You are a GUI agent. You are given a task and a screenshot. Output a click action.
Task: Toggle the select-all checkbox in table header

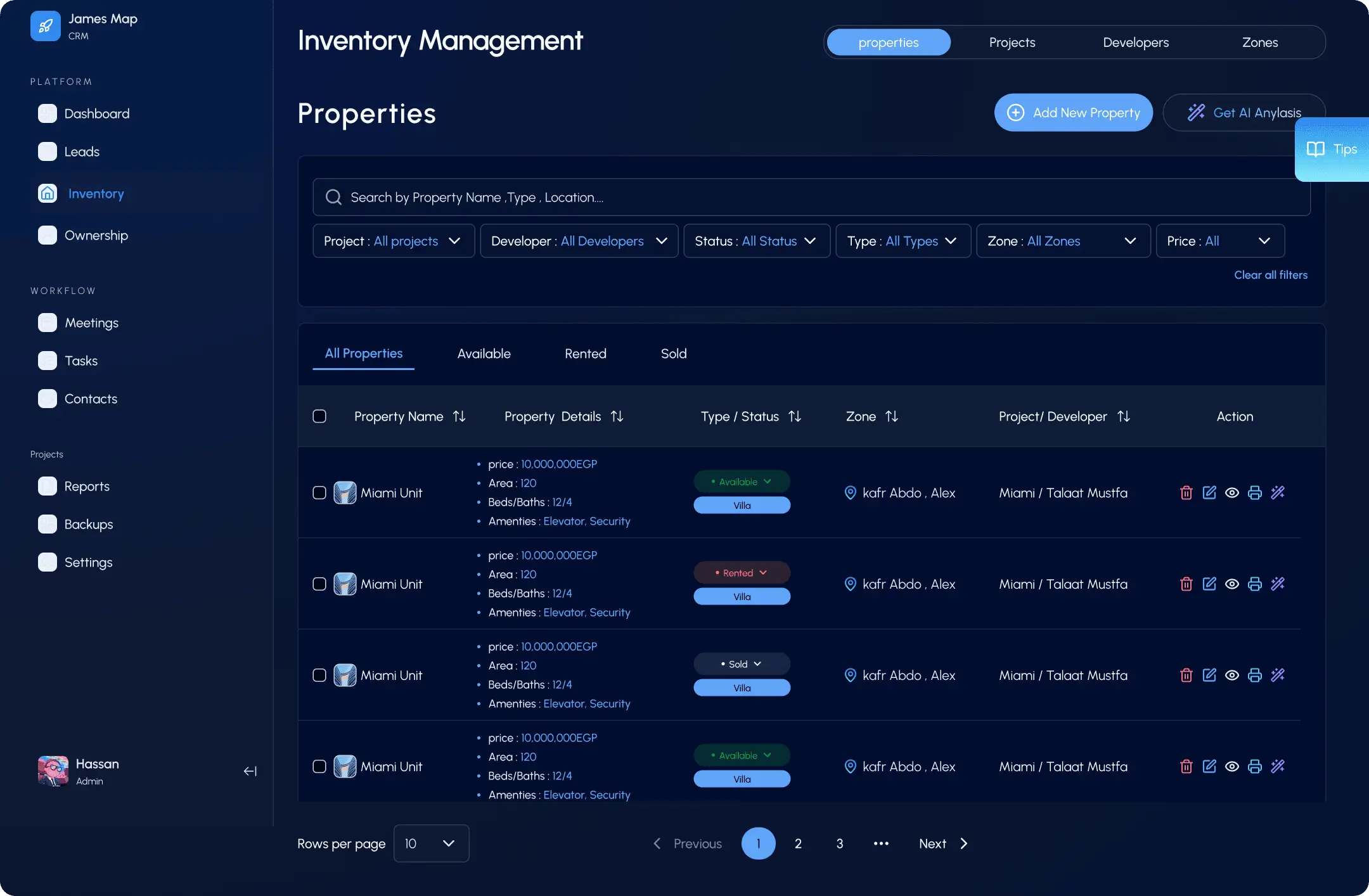pyautogui.click(x=320, y=416)
